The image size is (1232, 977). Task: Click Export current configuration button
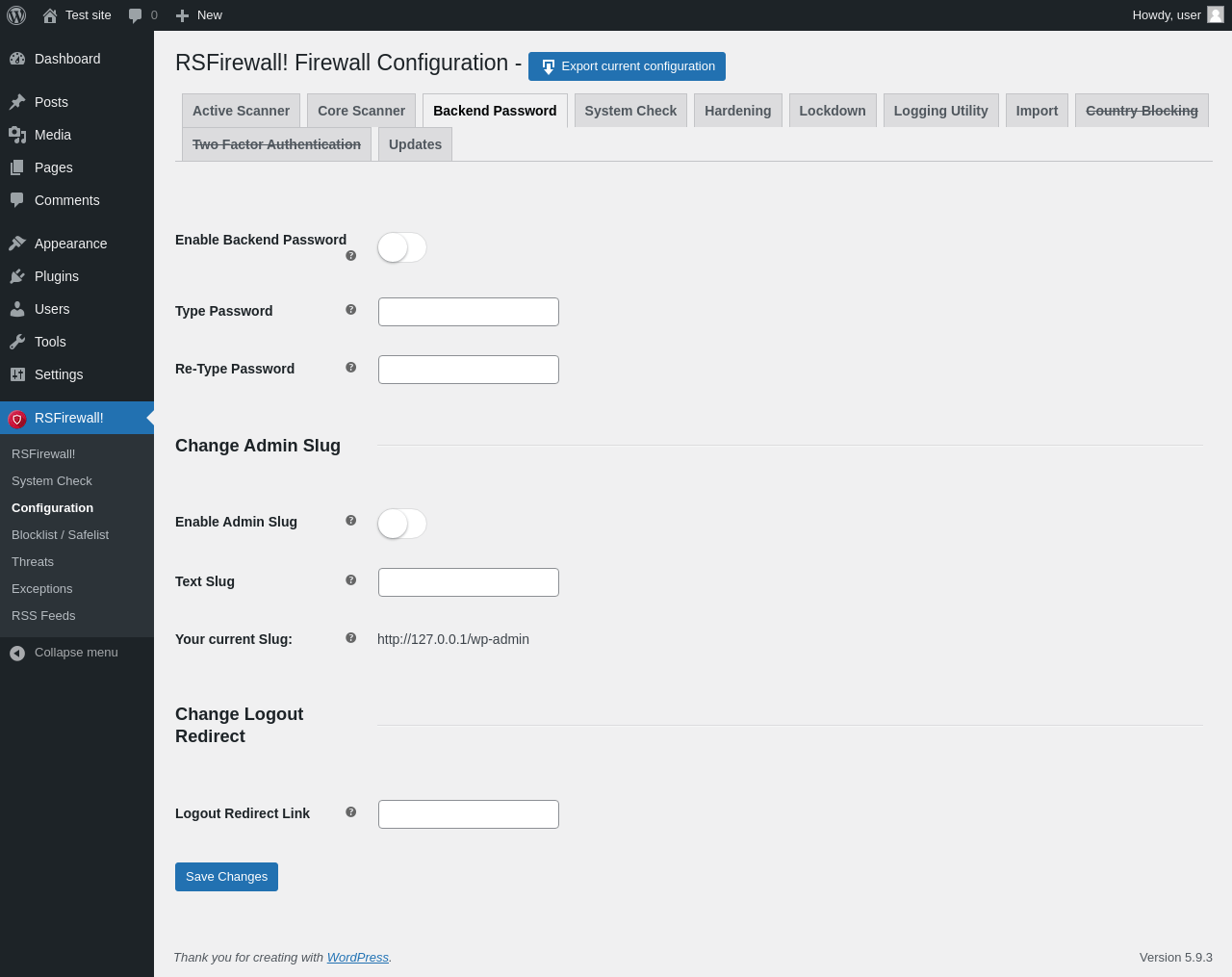(627, 66)
